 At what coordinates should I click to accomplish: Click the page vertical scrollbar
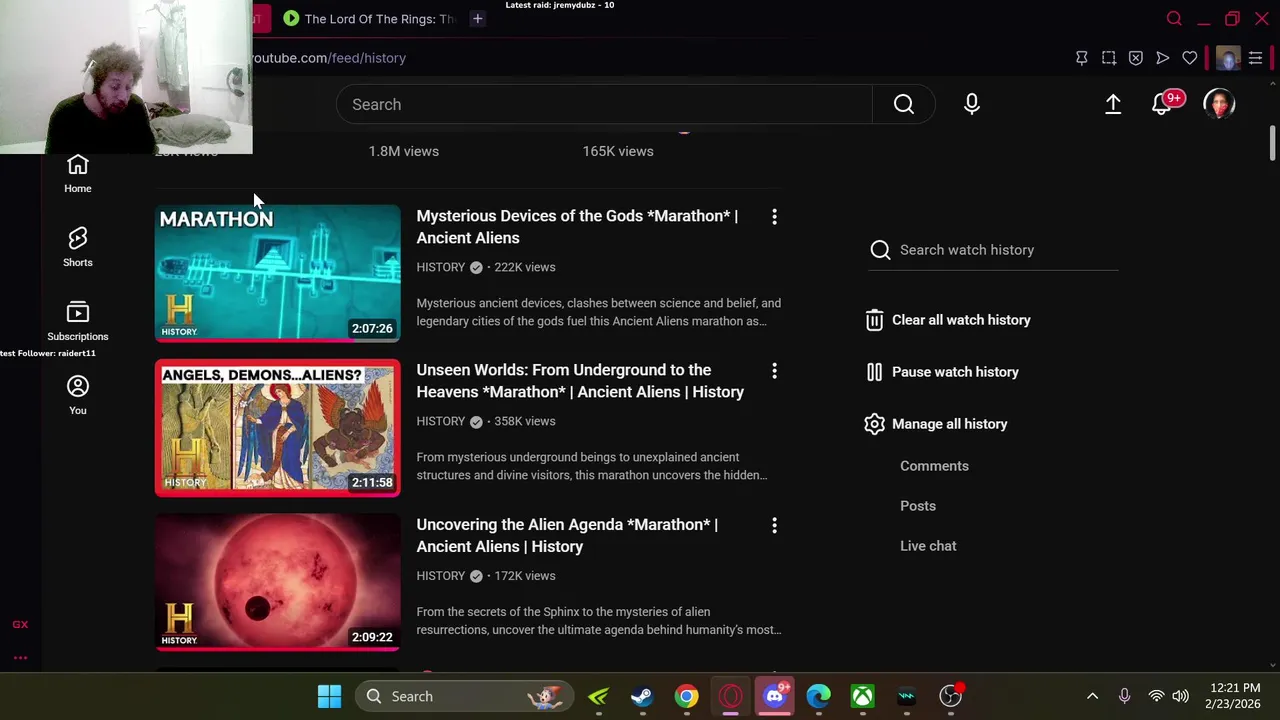click(1272, 143)
